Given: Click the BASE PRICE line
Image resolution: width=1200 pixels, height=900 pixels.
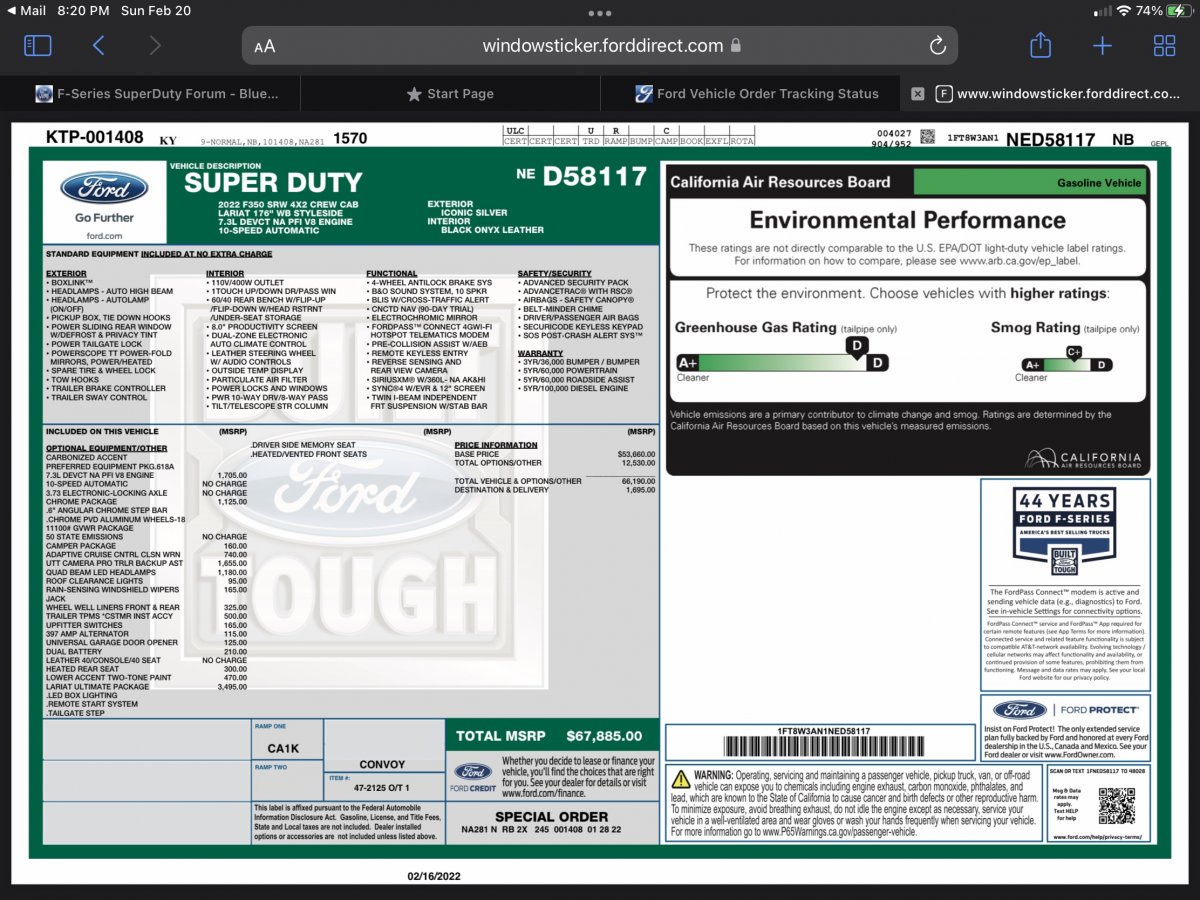Looking at the screenshot, I should tap(555, 454).
